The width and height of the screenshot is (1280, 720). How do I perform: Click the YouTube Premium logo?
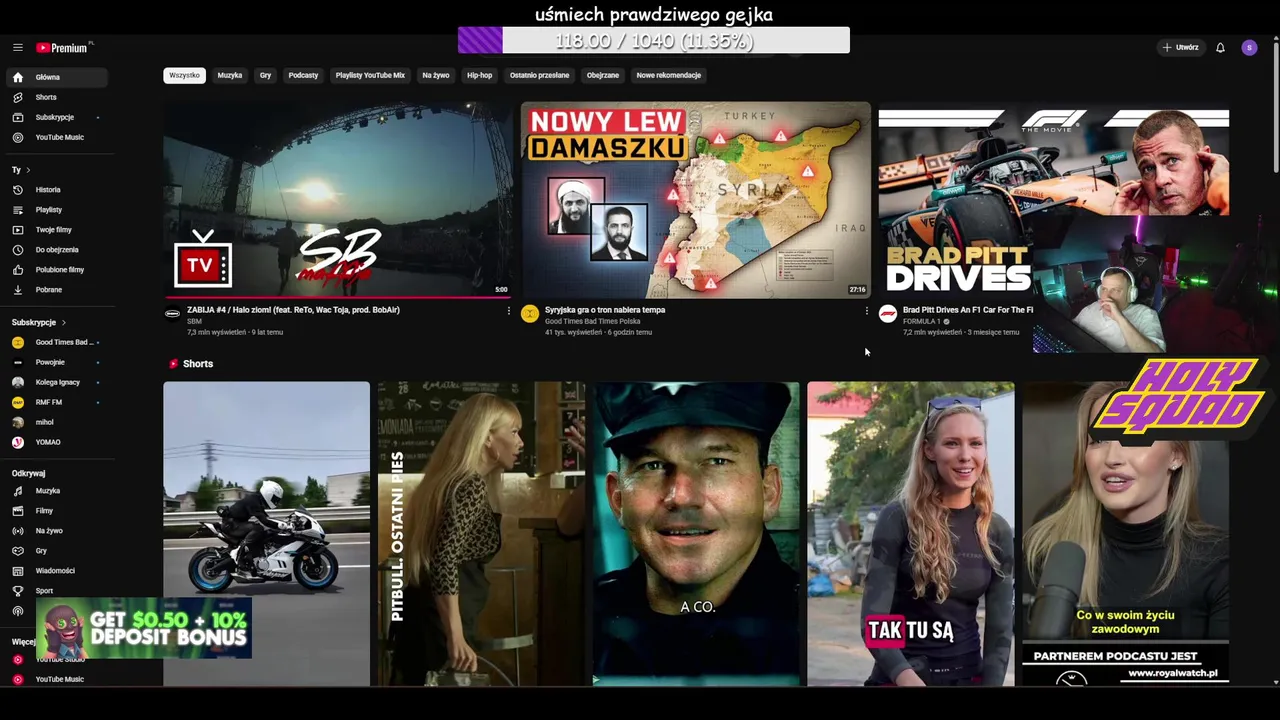64,47
